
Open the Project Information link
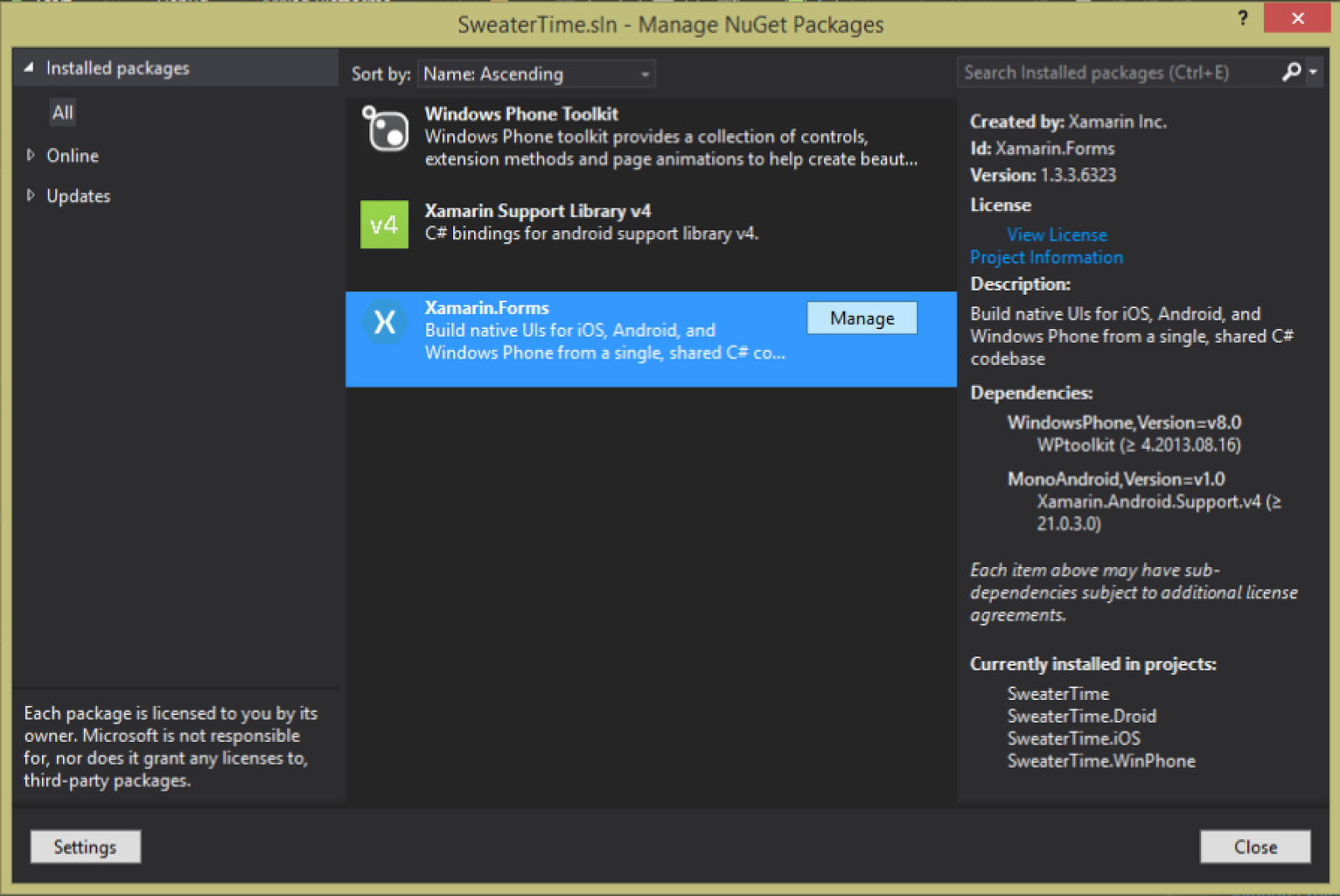[1046, 257]
